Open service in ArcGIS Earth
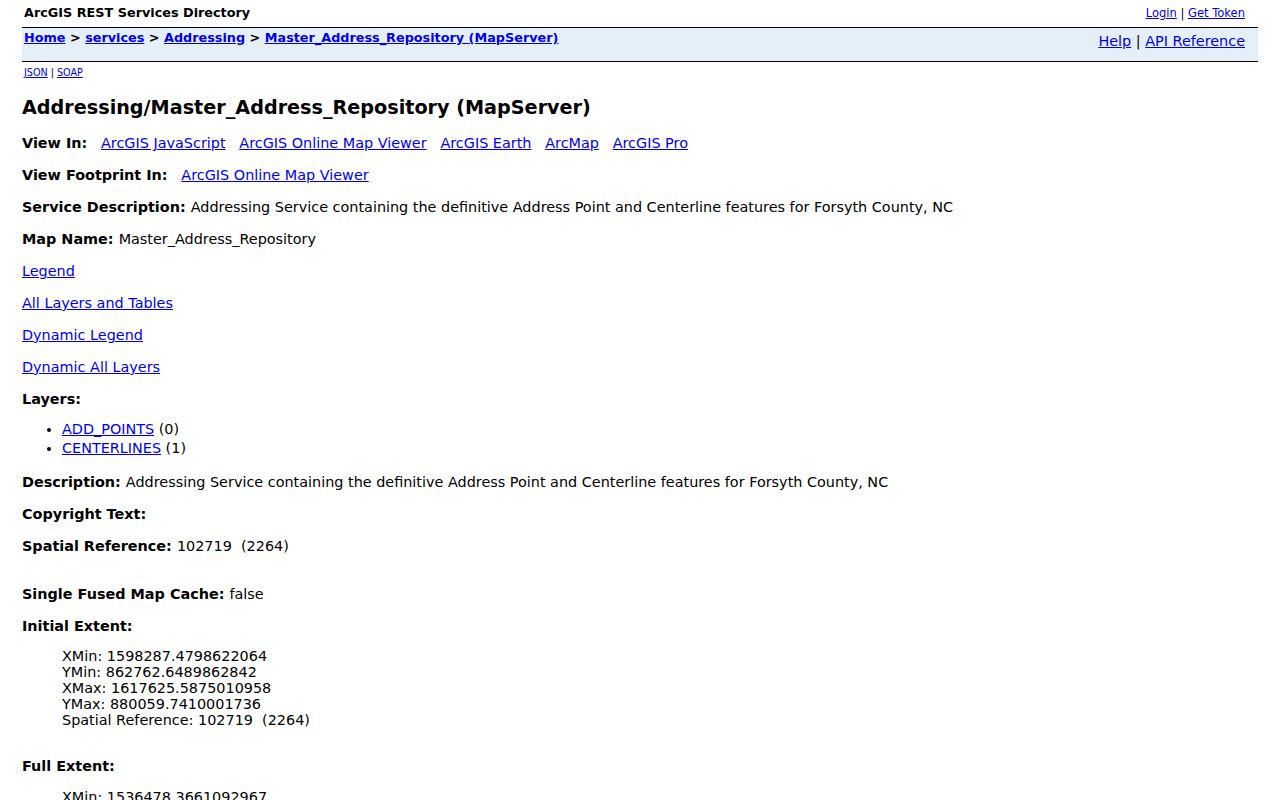The width and height of the screenshot is (1280, 800). click(485, 143)
